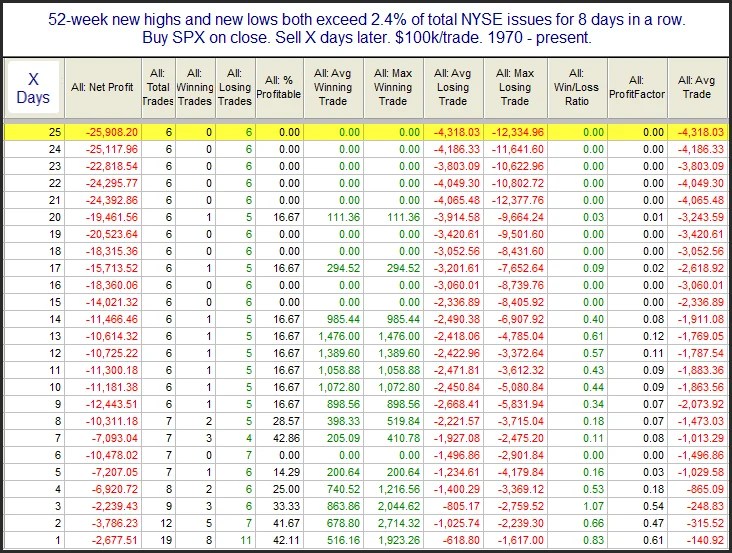
Task: Click max winning trade value 2,714.32
Action: pyautogui.click(x=399, y=523)
